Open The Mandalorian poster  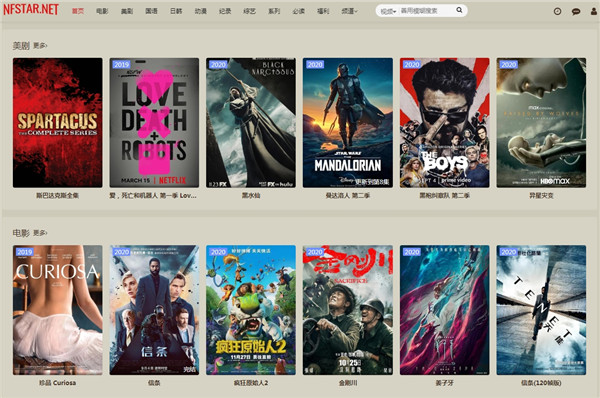point(347,122)
